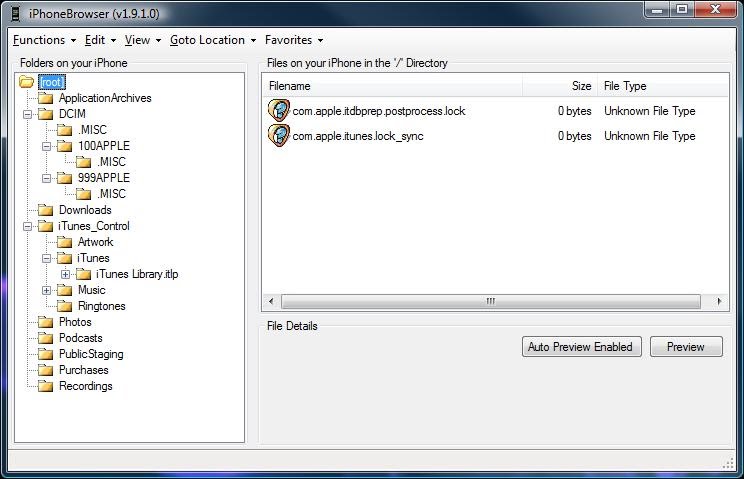Click the Ringtones folder icon
Image resolution: width=744 pixels, height=479 pixels.
tap(65, 306)
